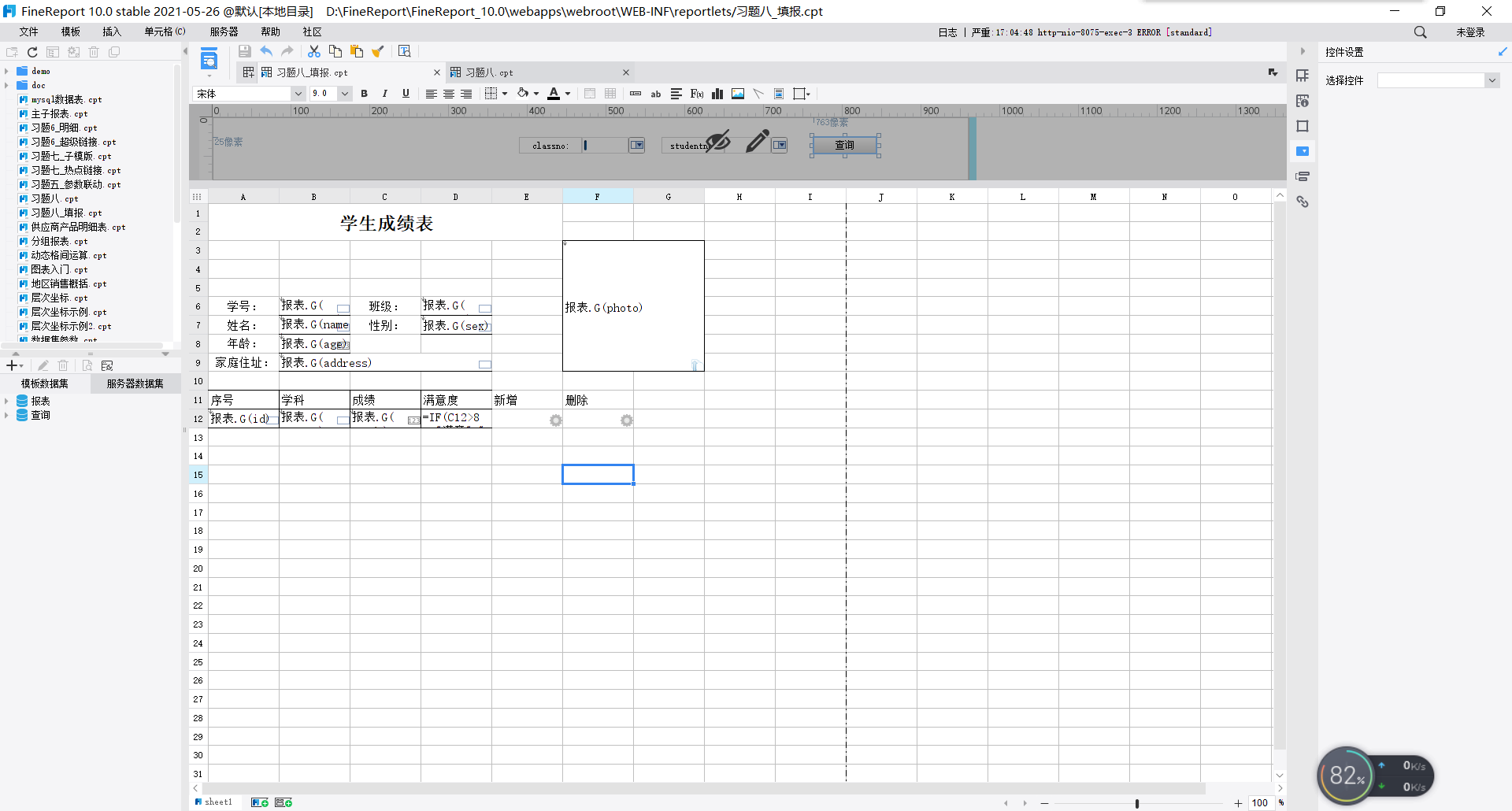Click the zoom slider handle
This screenshot has height=811, width=1512.
pyautogui.click(x=1136, y=803)
